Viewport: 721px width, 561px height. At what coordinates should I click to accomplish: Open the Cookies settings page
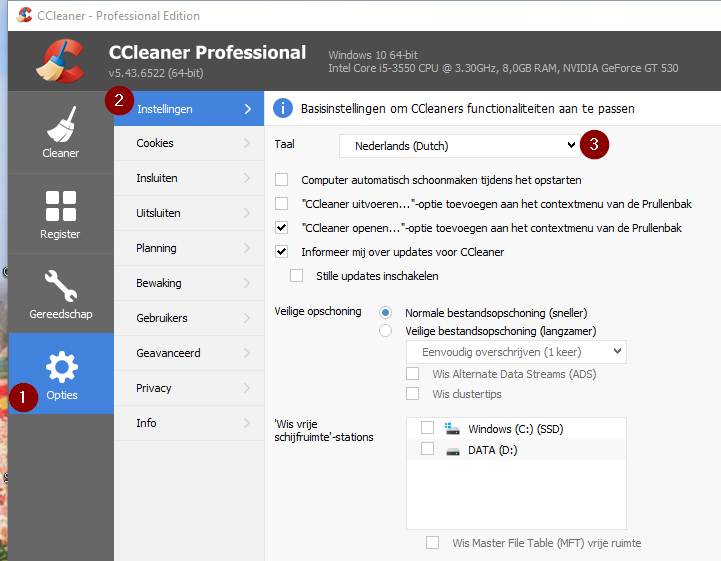[189, 143]
